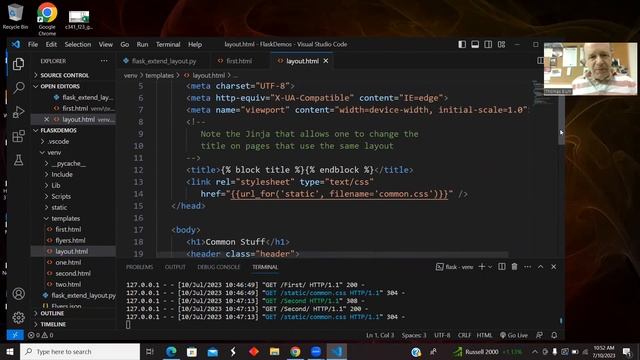640x360 pixels.
Task: Click the UTF-8 encoding indicator
Action: point(442,335)
